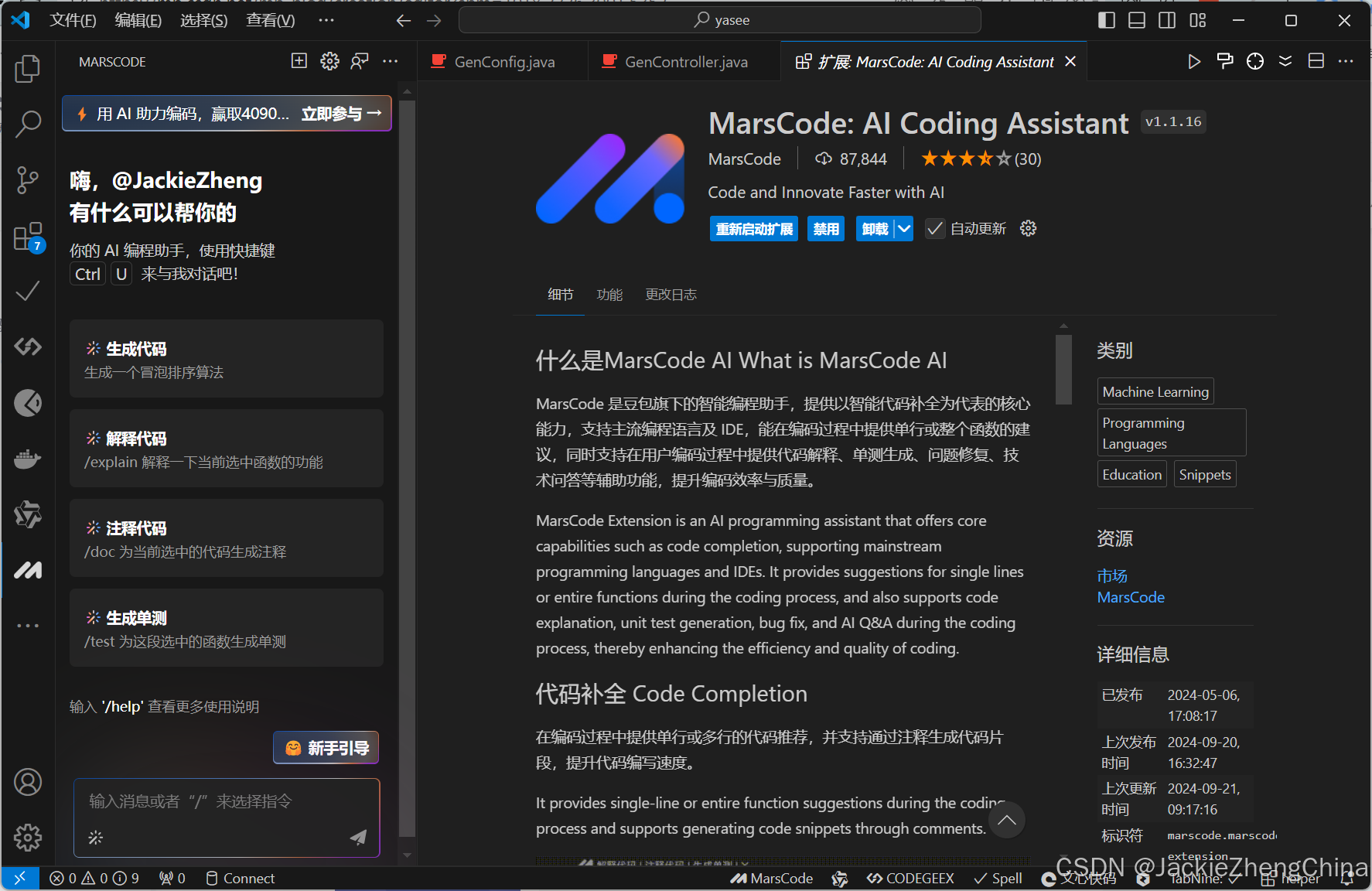Select the 细节 tab

[x=561, y=295]
